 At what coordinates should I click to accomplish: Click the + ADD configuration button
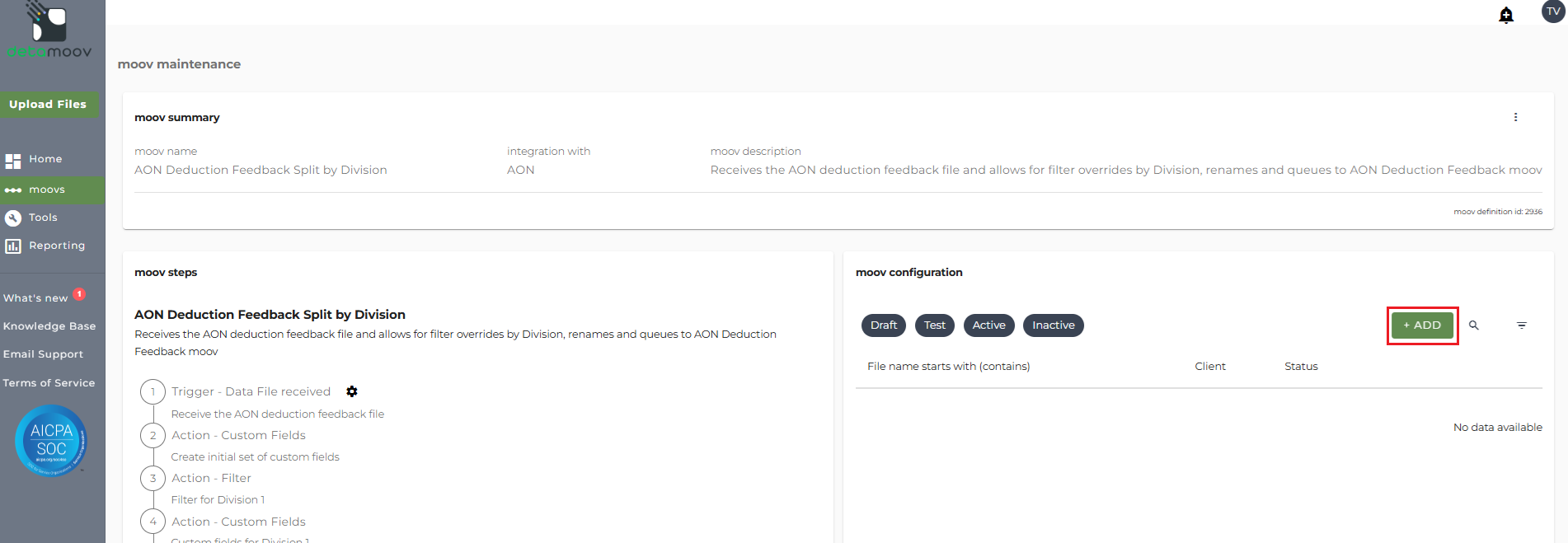coord(1422,325)
